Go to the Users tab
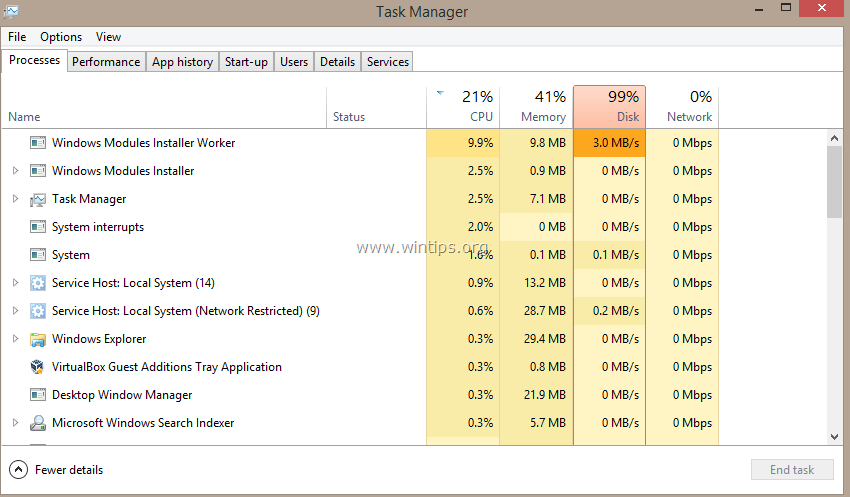 tap(294, 62)
